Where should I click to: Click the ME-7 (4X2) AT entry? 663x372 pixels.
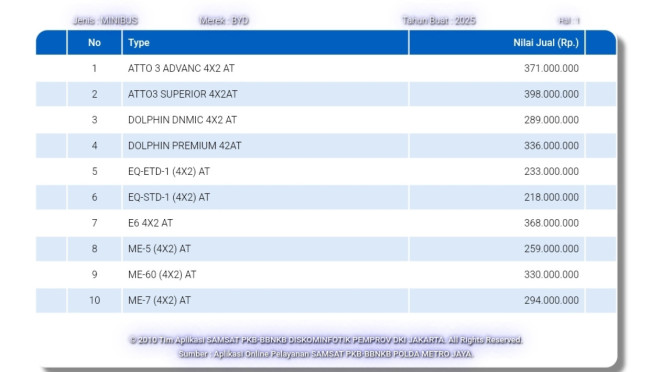pos(159,301)
